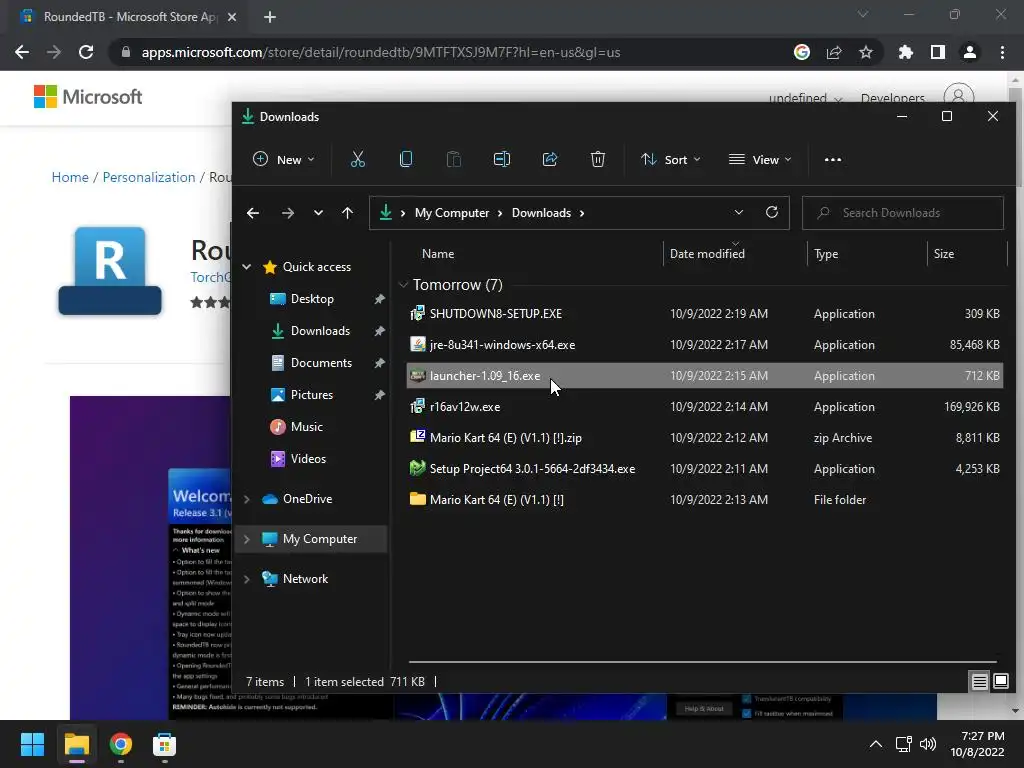Click Chrome icon on the taskbar
This screenshot has width=1024, height=768.
(121, 744)
